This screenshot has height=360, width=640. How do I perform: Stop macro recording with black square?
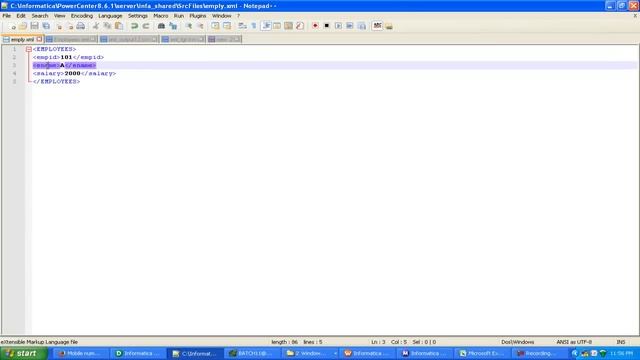[x=327, y=26]
